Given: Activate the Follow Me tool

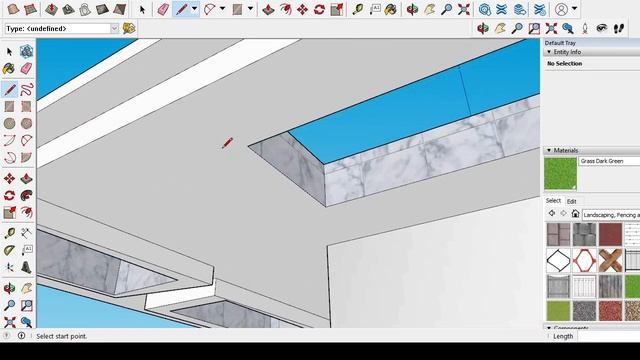Looking at the screenshot, I should [26, 196].
